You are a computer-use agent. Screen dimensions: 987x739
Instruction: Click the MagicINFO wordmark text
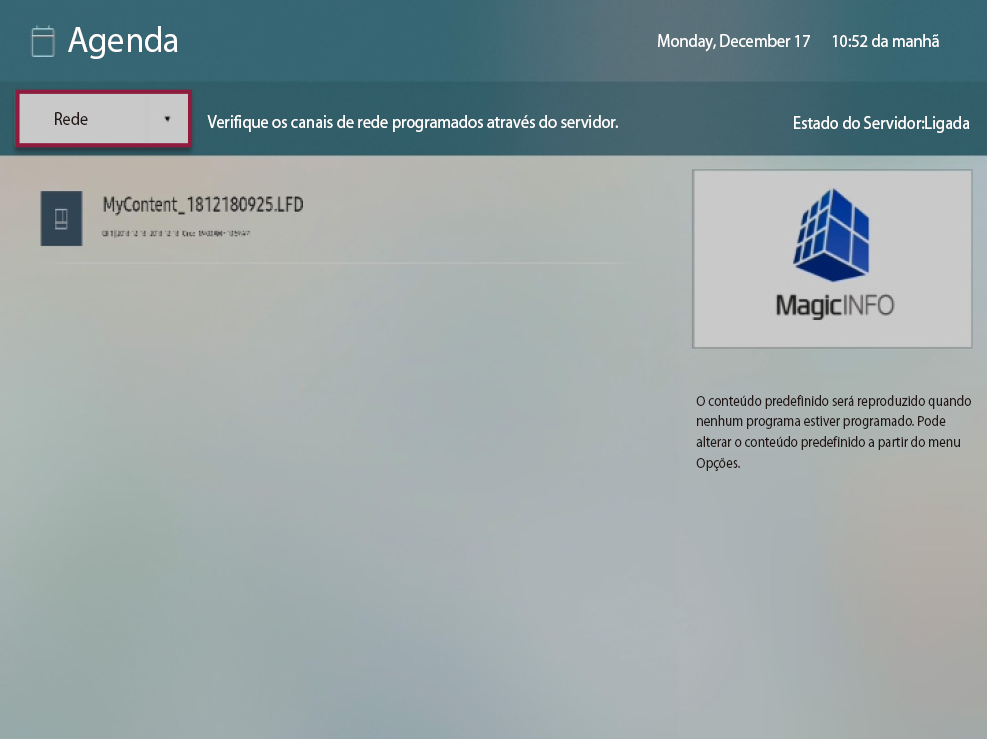835,305
